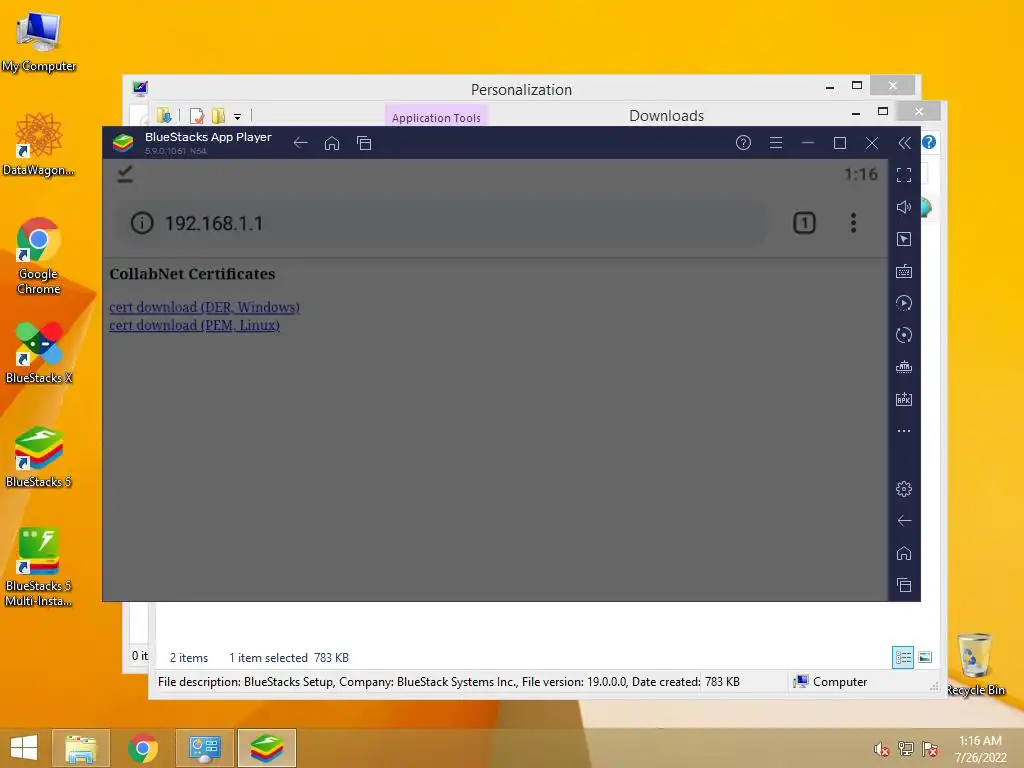Screen dimensions: 1024x768
Task: Enter fullscreen mode in BlueStacks sidebar
Action: (x=904, y=175)
